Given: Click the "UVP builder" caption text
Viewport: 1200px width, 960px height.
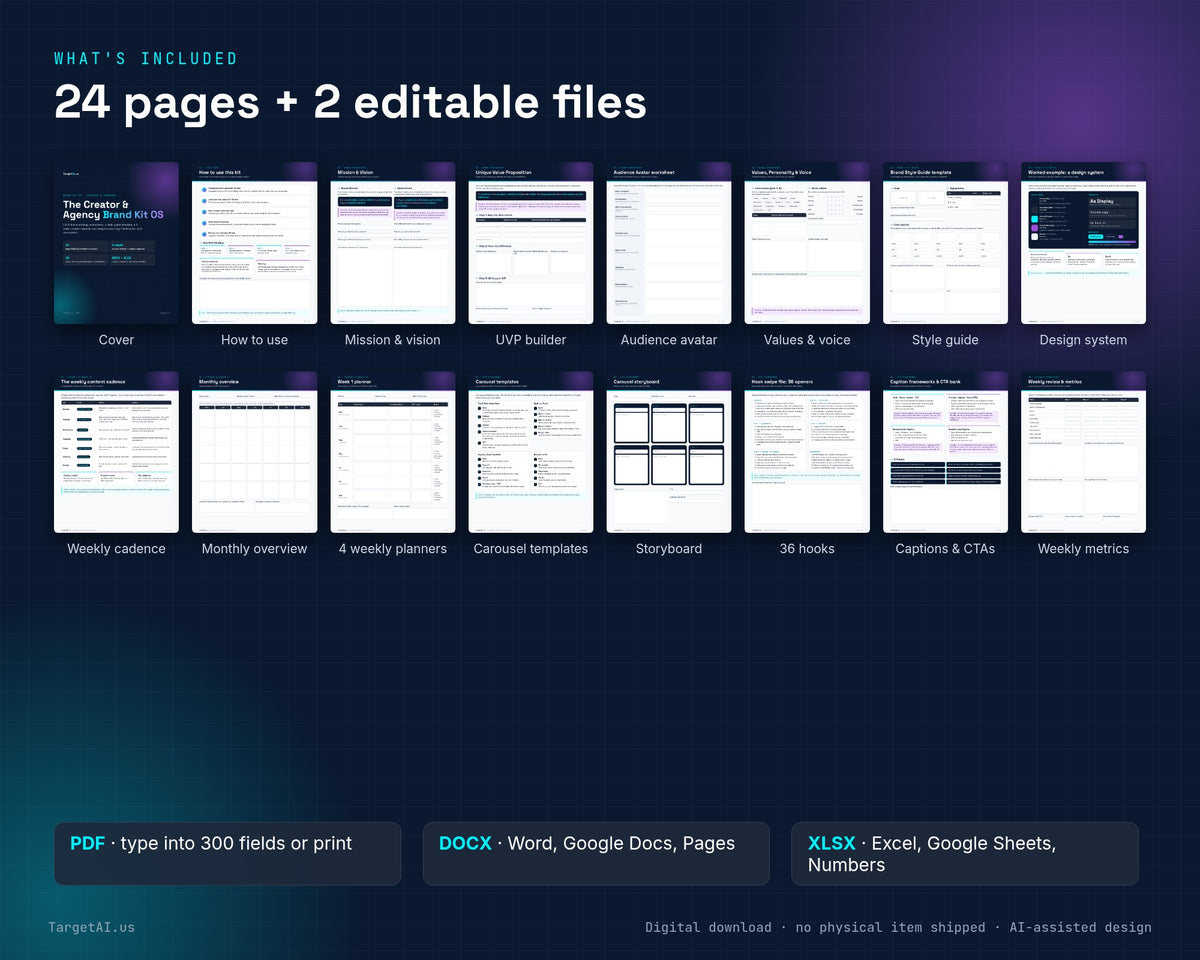Looking at the screenshot, I should tap(531, 340).
